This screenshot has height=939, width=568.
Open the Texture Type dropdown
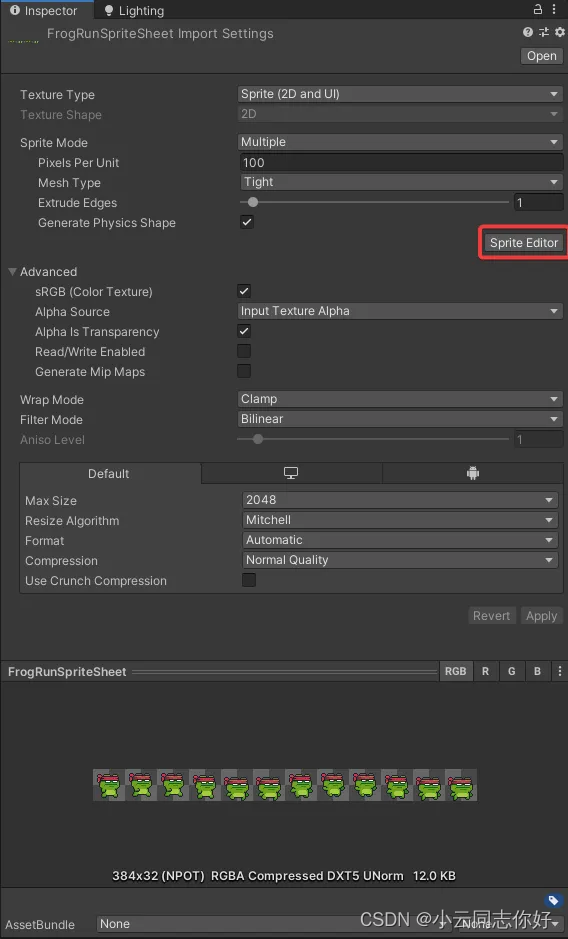point(400,94)
